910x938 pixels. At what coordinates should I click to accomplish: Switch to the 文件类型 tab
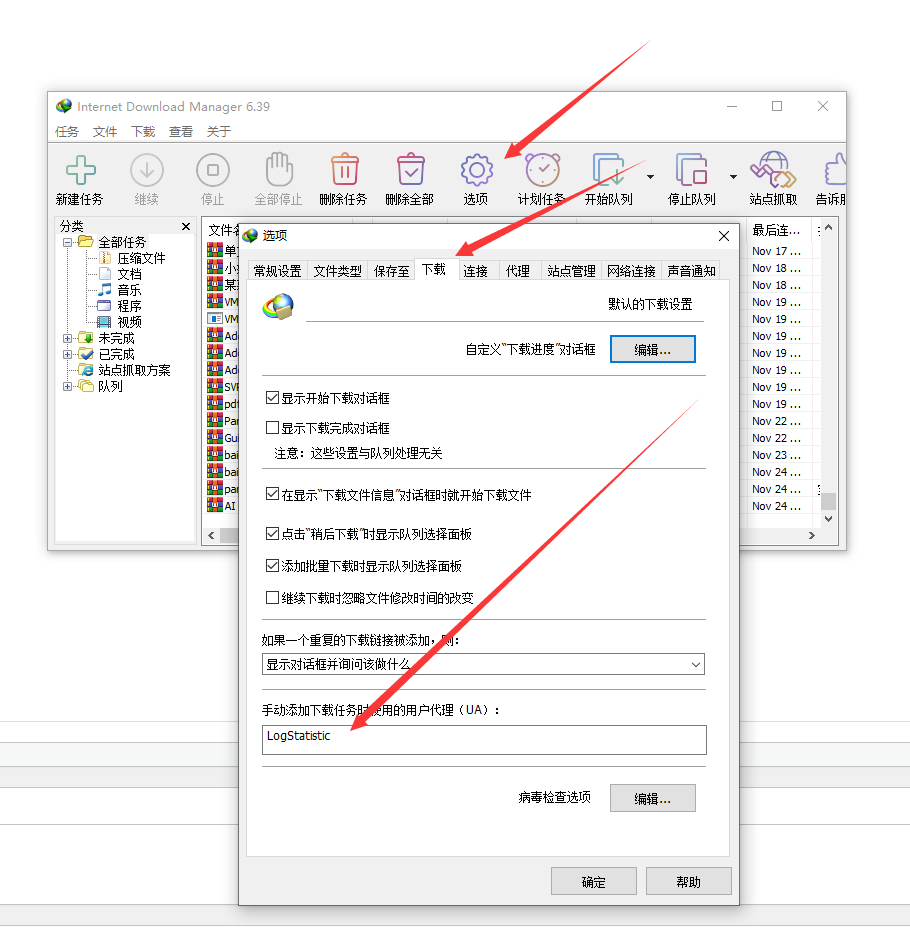337,271
